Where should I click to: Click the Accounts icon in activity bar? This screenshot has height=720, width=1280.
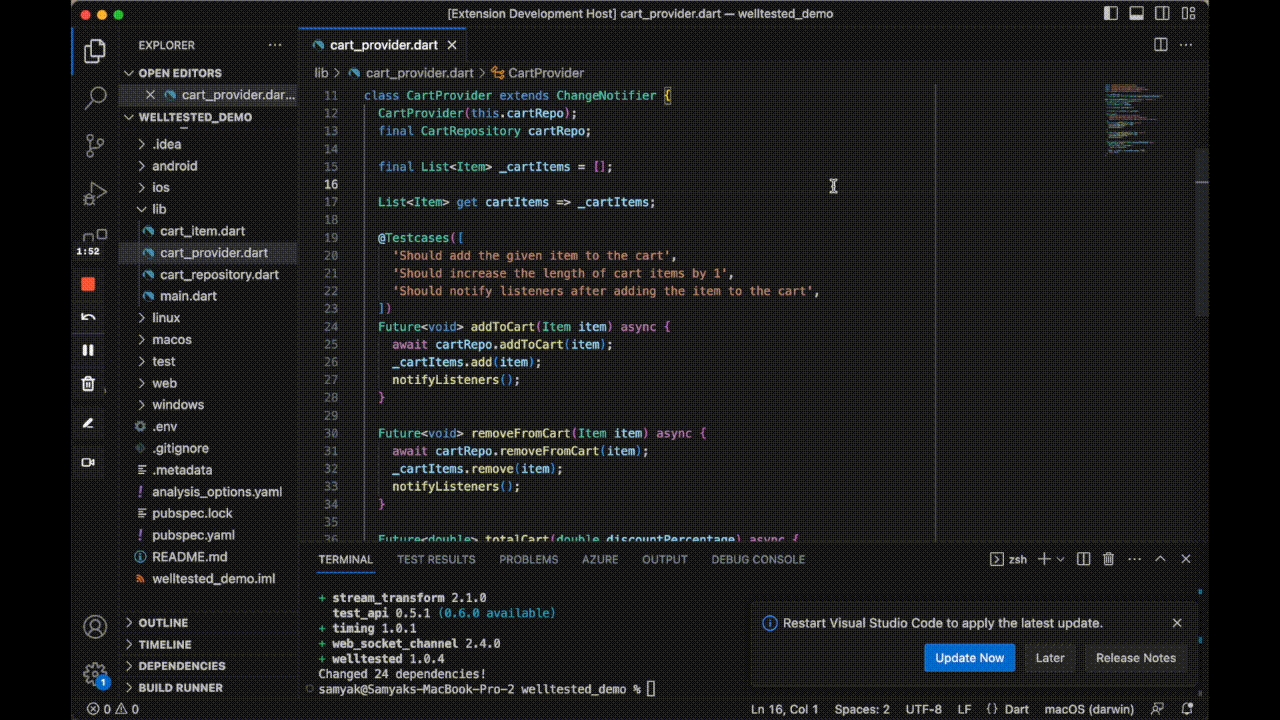pyautogui.click(x=95, y=627)
